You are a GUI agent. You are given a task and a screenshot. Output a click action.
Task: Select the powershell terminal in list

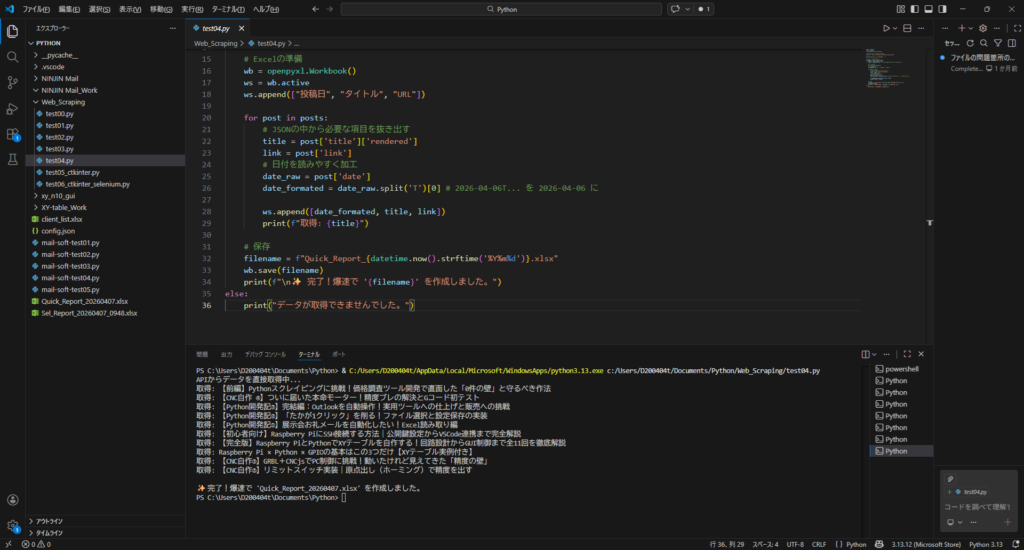click(902, 369)
